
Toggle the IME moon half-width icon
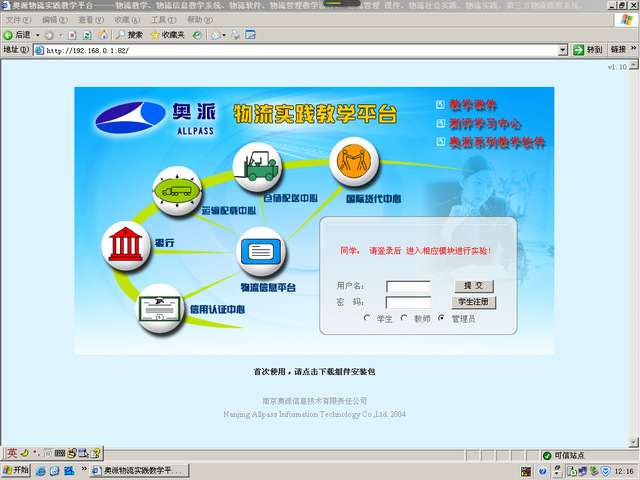coord(24,453)
